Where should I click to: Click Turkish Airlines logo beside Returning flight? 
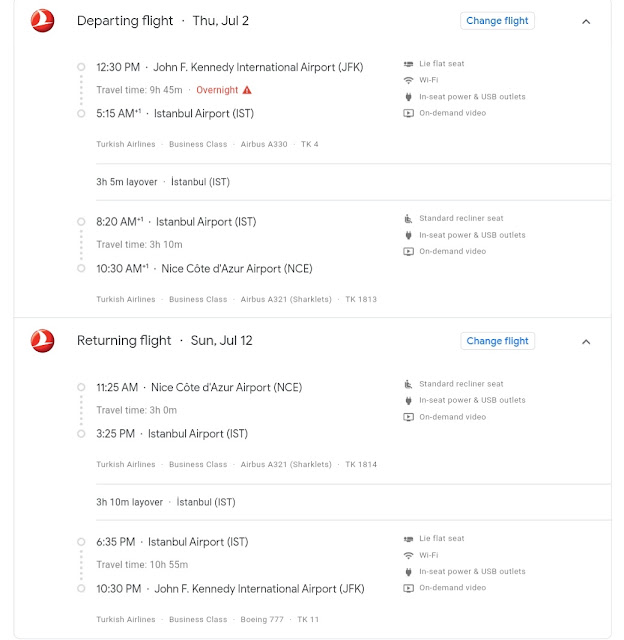[x=42, y=340]
